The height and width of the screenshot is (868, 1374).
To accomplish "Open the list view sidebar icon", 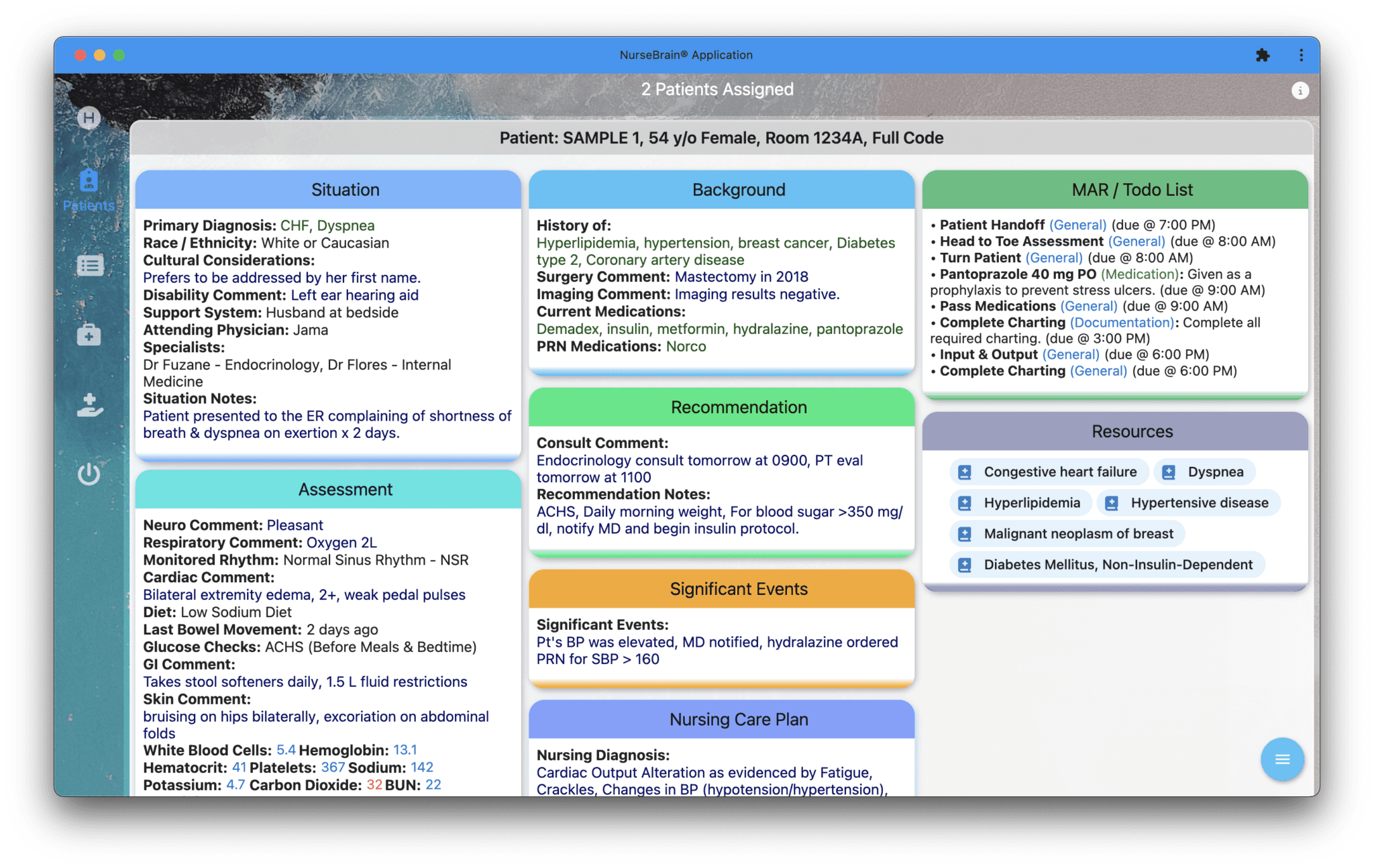I will pyautogui.click(x=89, y=266).
